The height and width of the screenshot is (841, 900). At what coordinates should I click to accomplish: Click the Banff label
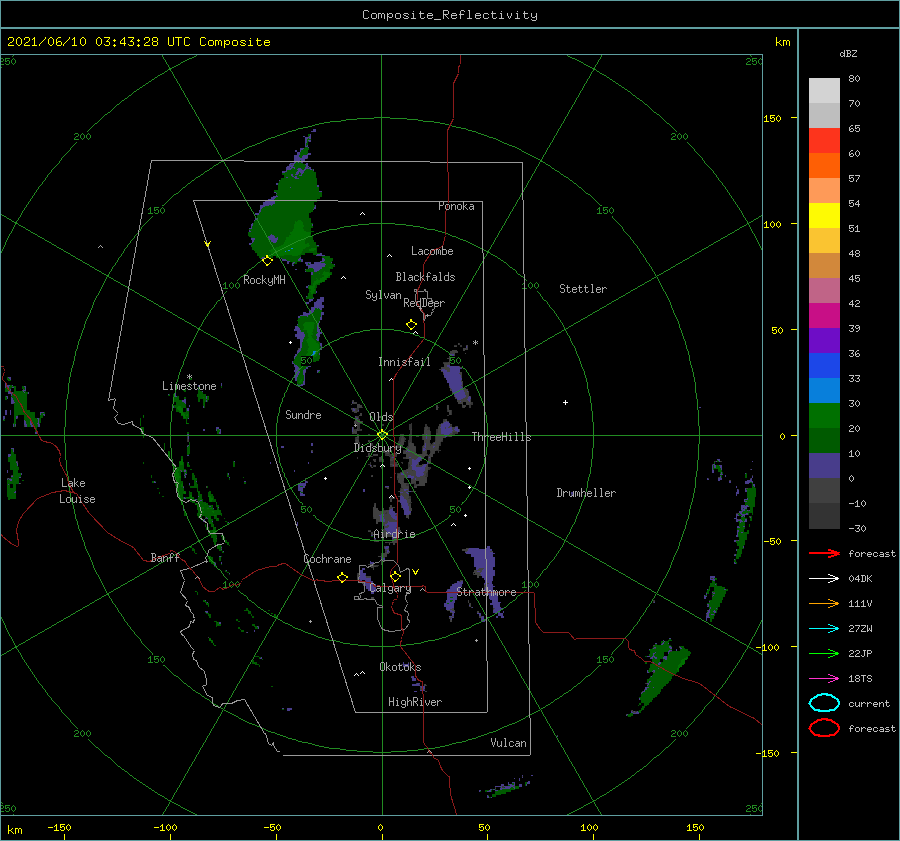click(x=165, y=557)
